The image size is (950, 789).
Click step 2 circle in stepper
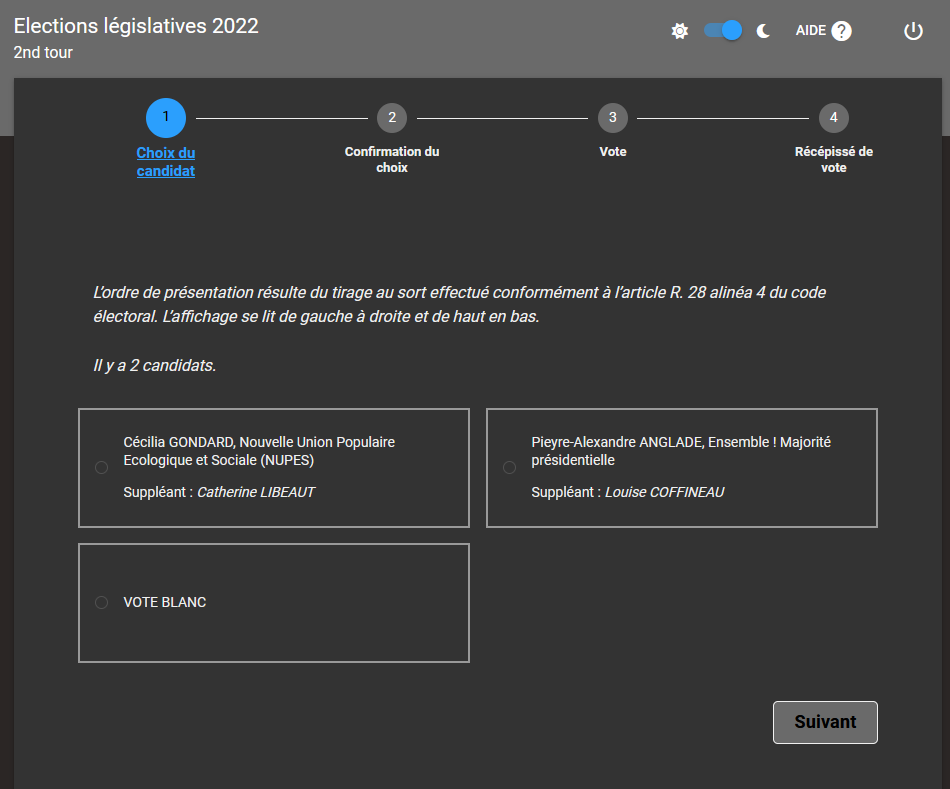[x=392, y=118]
